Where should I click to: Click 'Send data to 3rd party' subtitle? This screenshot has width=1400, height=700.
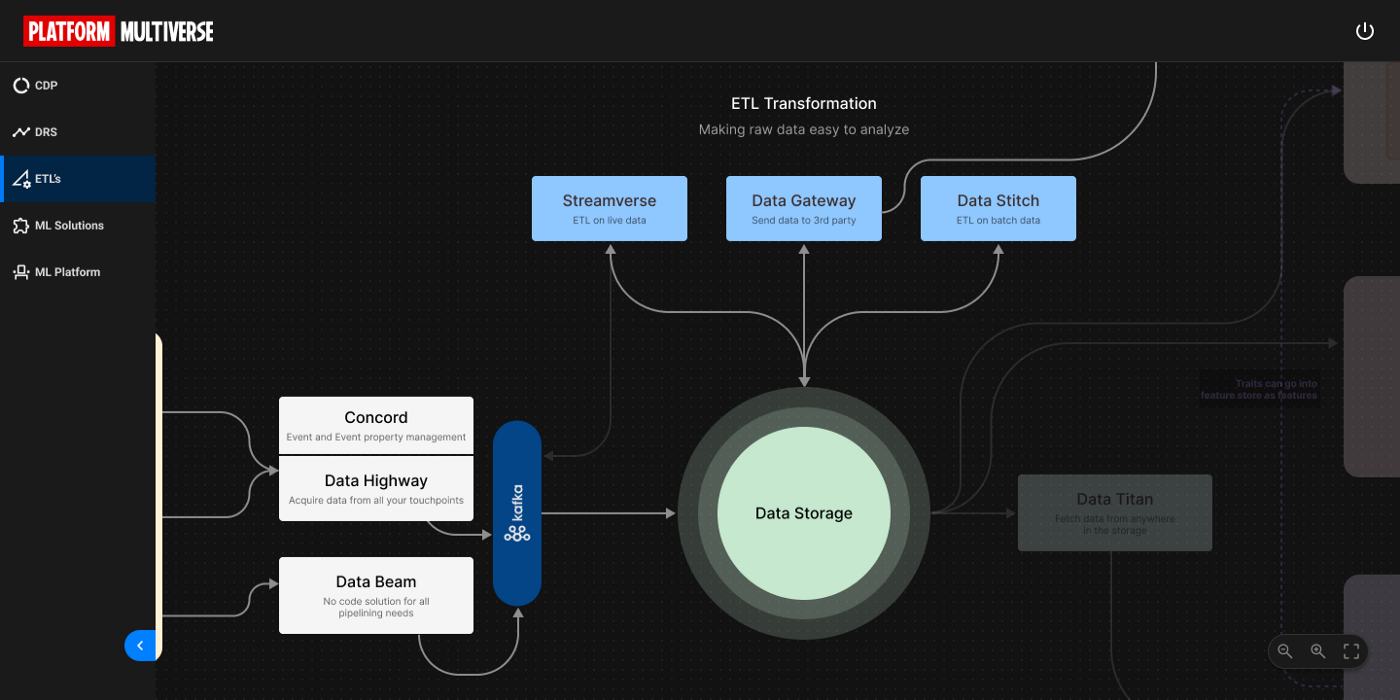point(804,220)
